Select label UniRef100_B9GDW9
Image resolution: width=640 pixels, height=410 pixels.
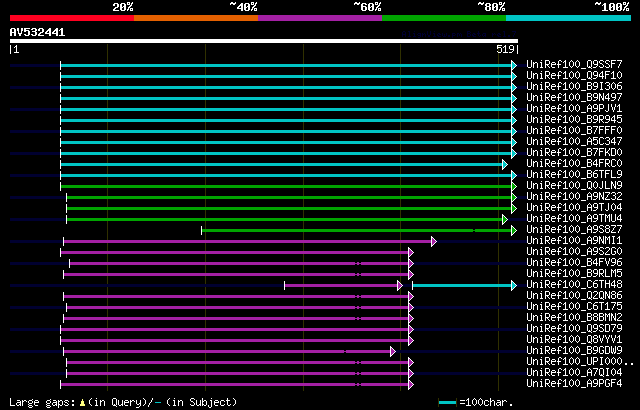[574, 351]
